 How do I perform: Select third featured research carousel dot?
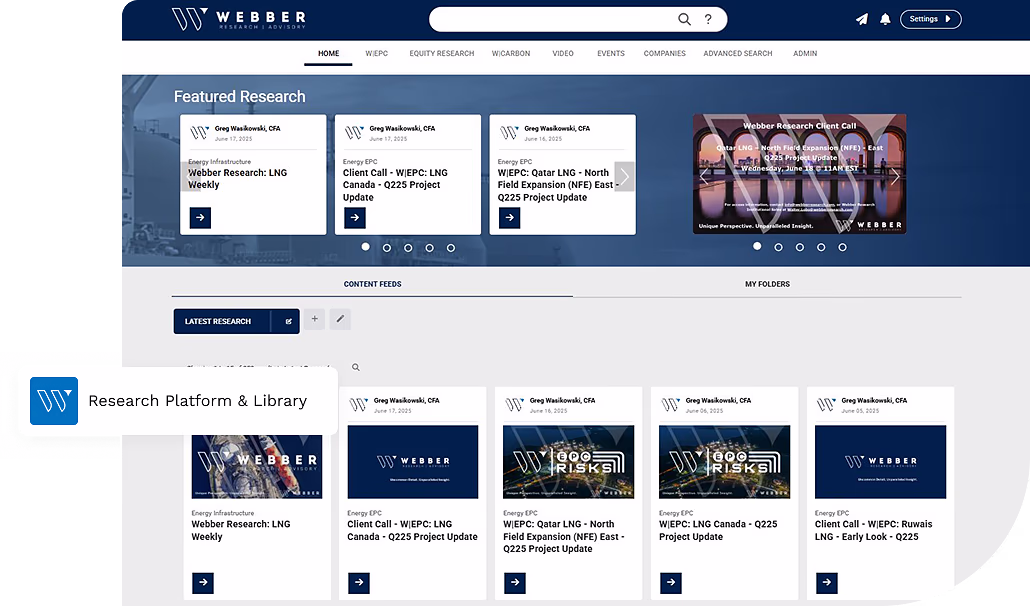408,248
